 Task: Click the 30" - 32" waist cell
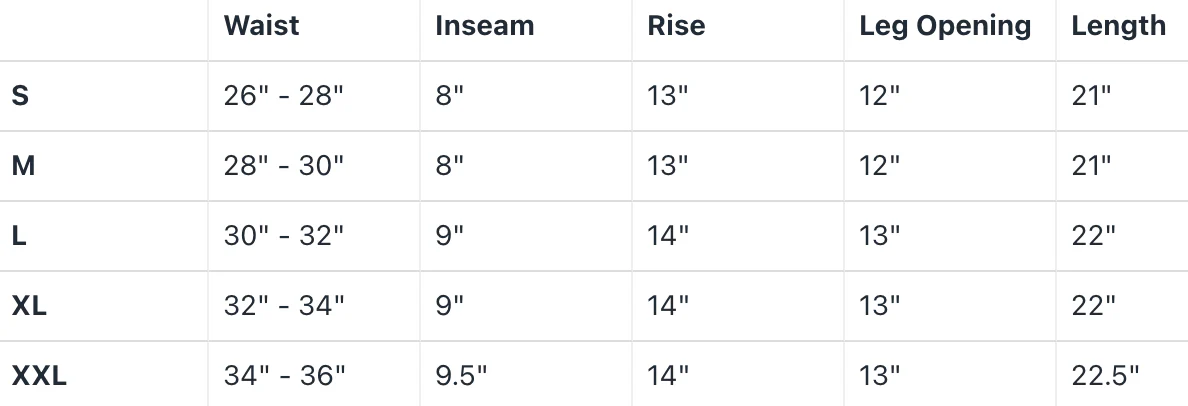[x=284, y=236]
